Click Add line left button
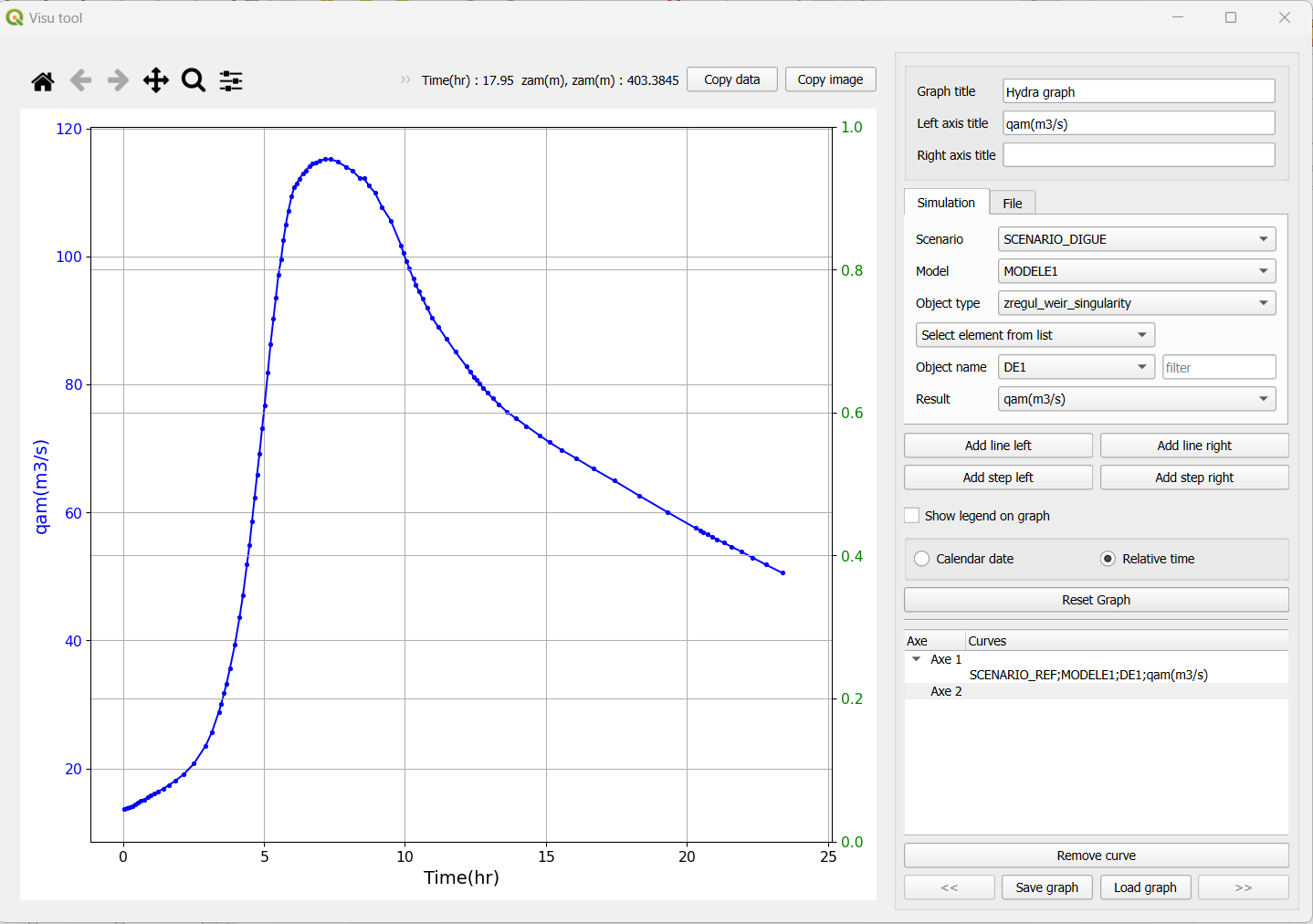This screenshot has height=924, width=1313. (998, 446)
